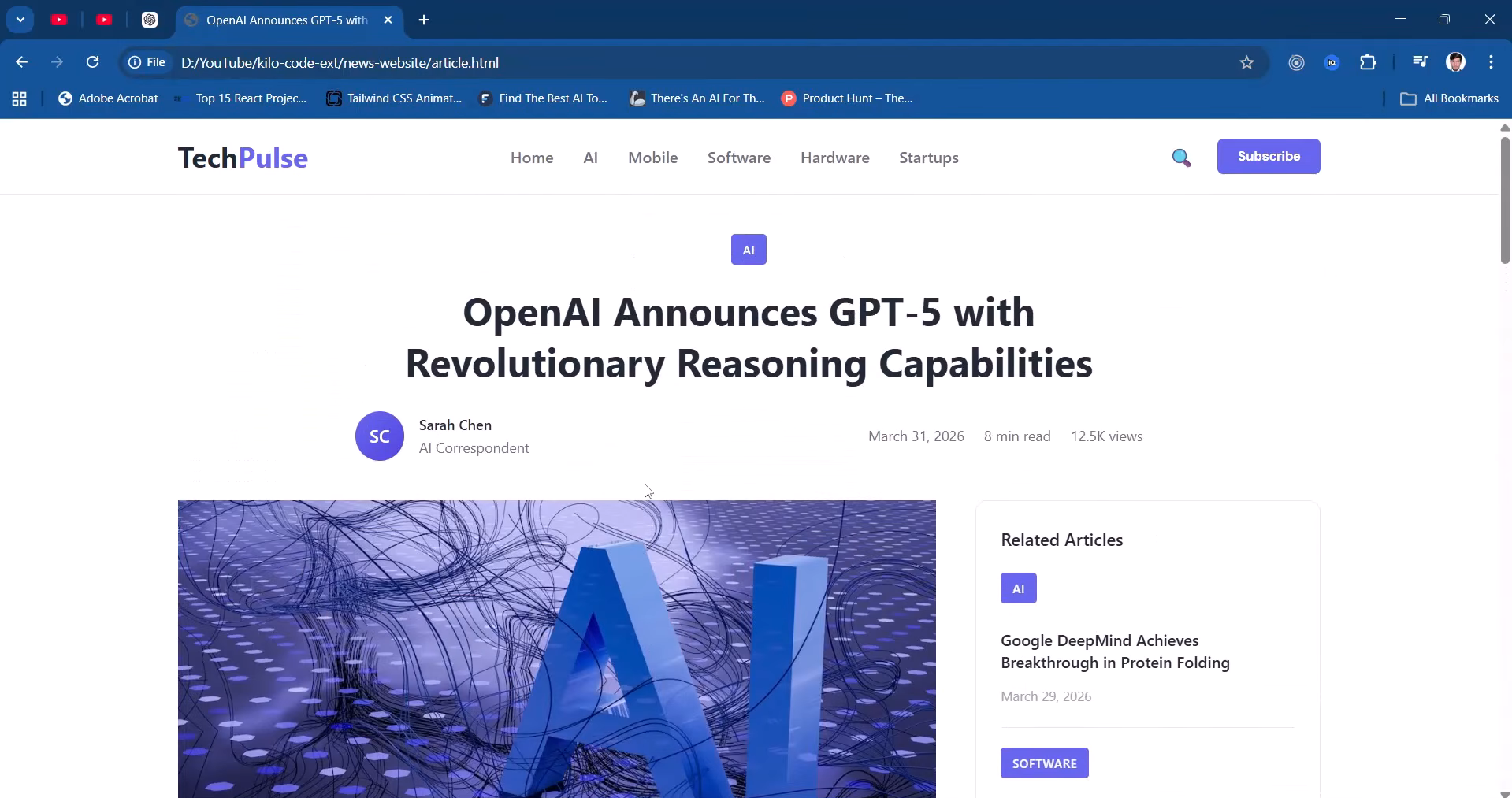Click the SOFTWARE tag in Related Articles
1512x798 pixels.
pos(1045,763)
